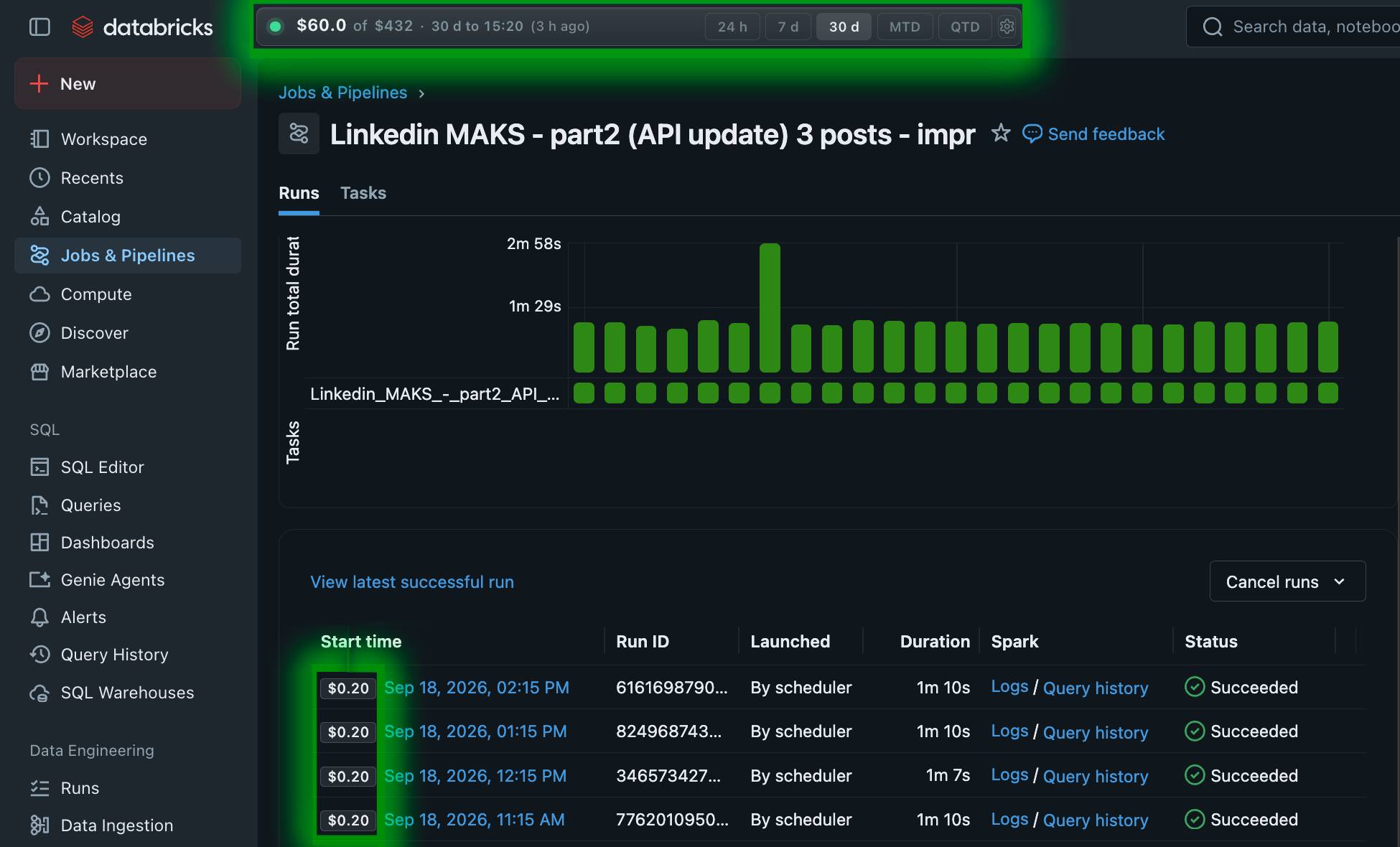Open Catalog in the sidebar
The image size is (1400, 847).
click(128, 217)
